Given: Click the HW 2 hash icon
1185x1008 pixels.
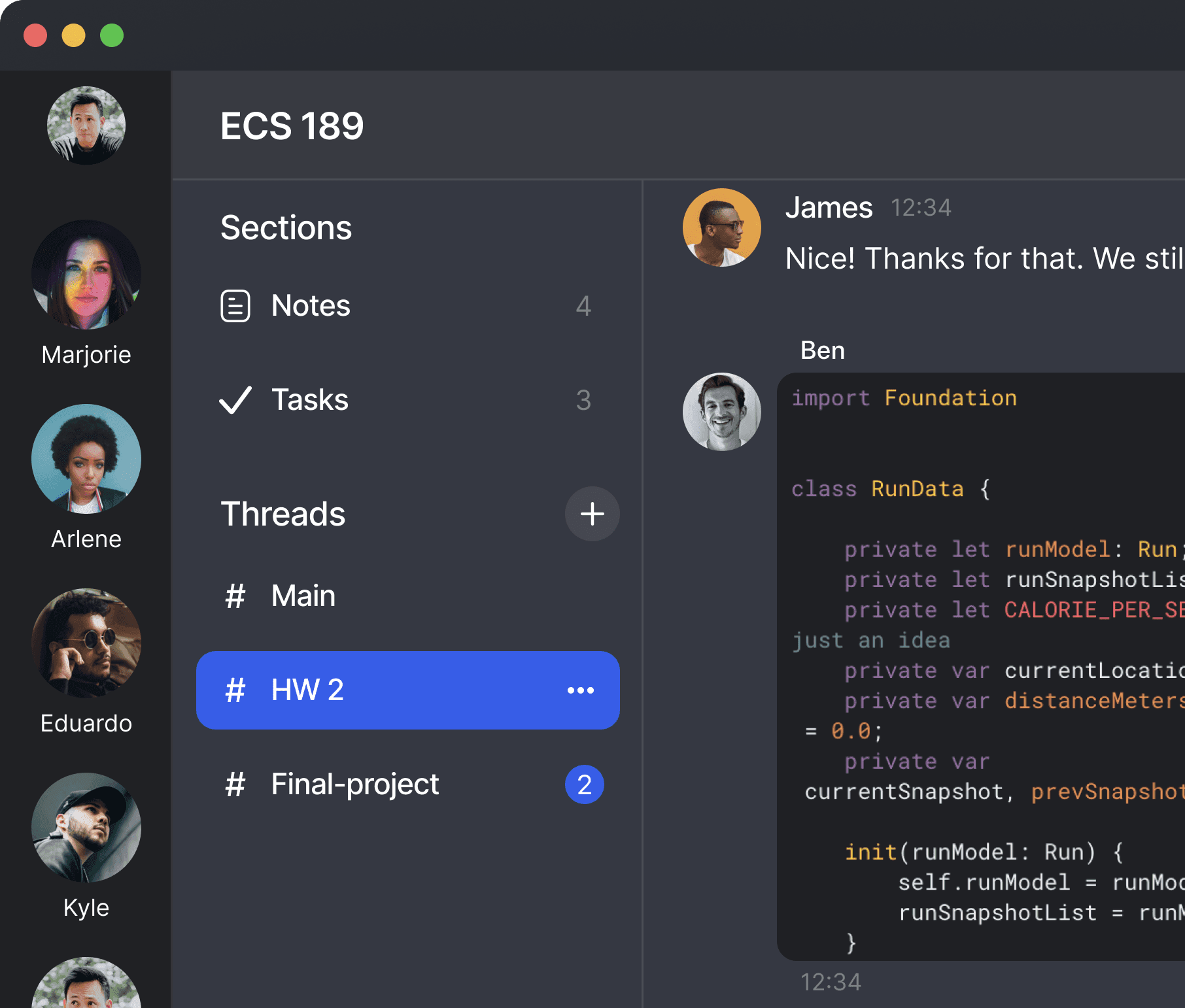Looking at the screenshot, I should (235, 690).
